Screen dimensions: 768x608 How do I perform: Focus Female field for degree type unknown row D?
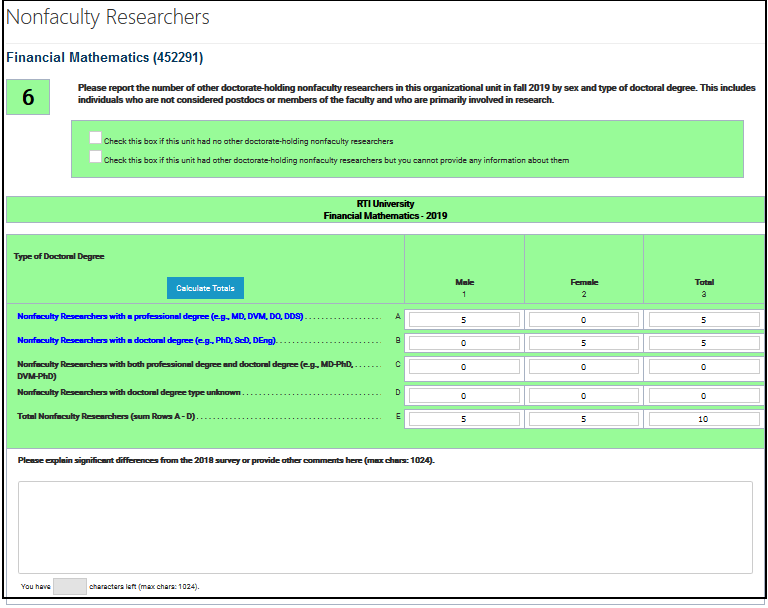click(x=584, y=396)
